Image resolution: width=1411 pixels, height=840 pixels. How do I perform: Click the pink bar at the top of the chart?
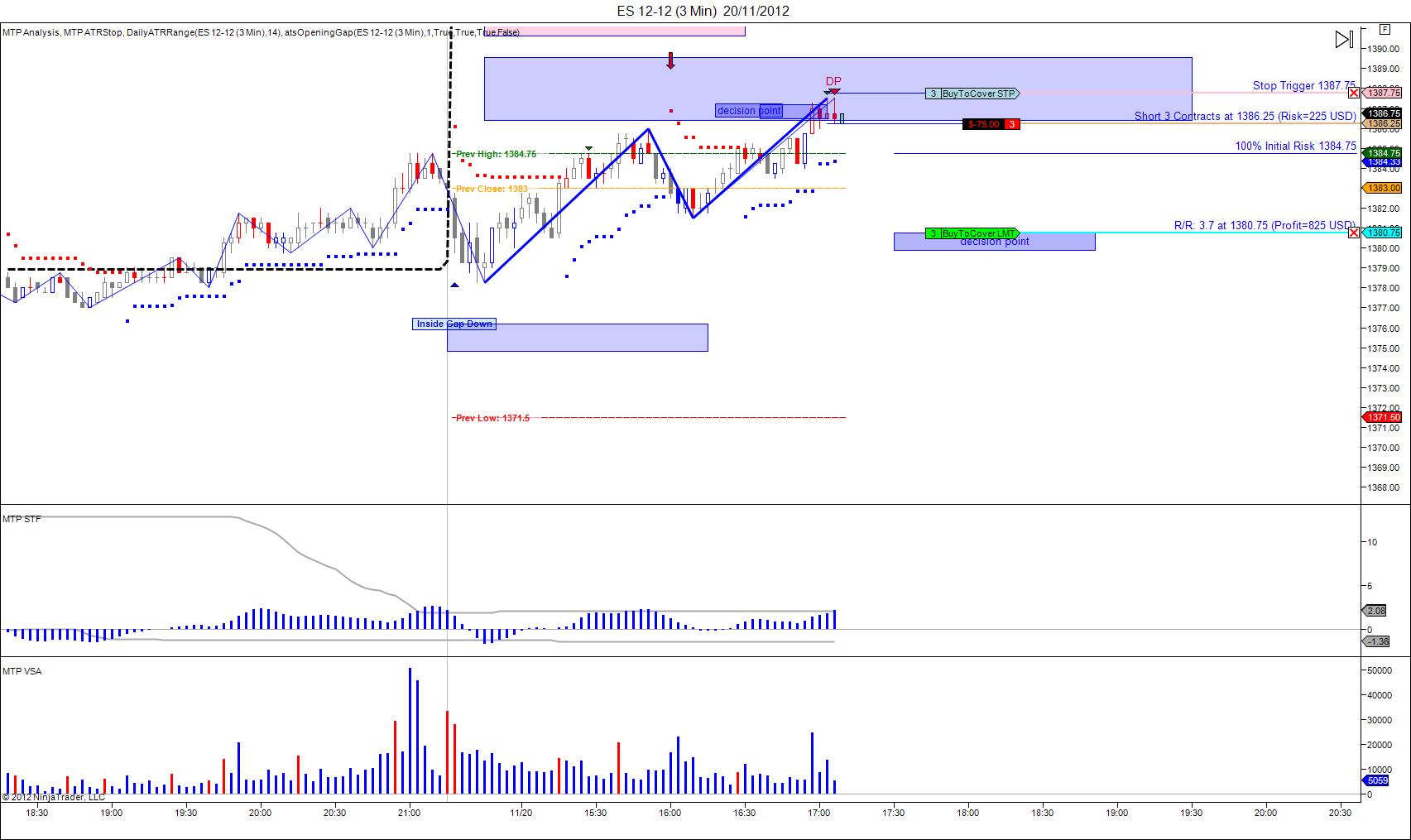[x=614, y=31]
